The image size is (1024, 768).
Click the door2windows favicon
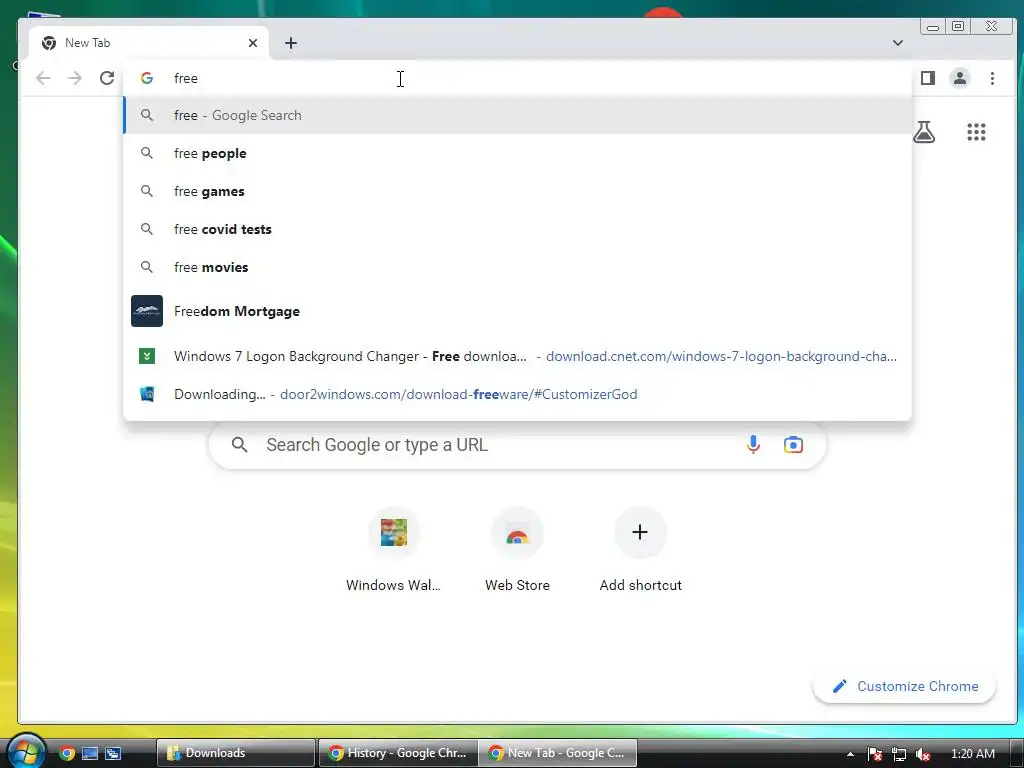tap(147, 394)
